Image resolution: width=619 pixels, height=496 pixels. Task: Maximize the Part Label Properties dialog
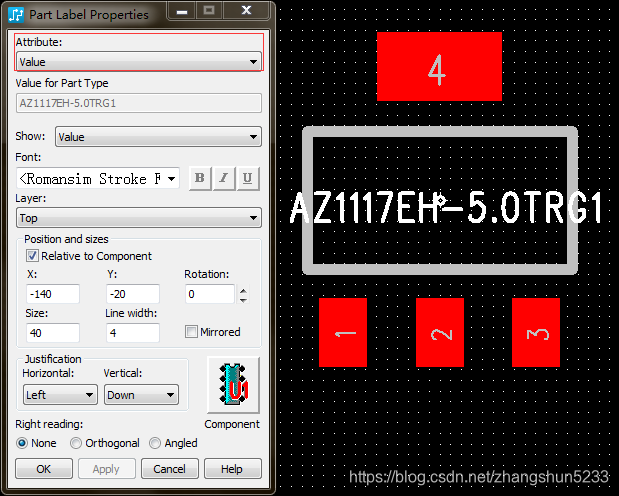click(x=209, y=10)
